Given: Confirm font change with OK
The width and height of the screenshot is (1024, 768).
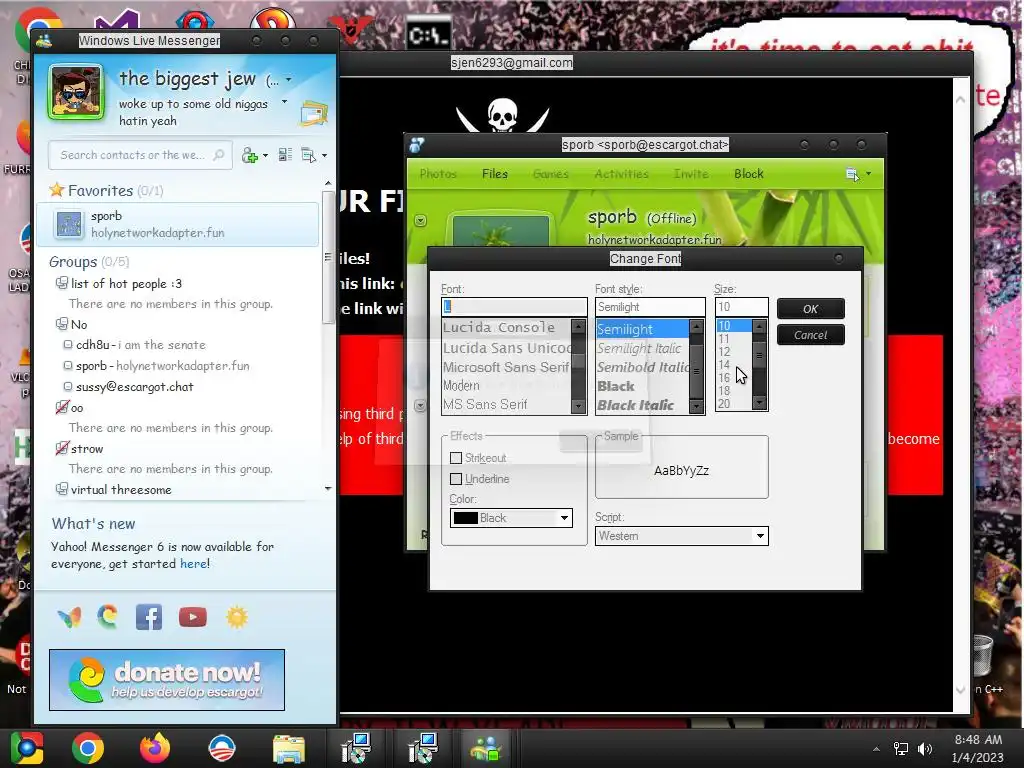Looking at the screenshot, I should pos(810,309).
